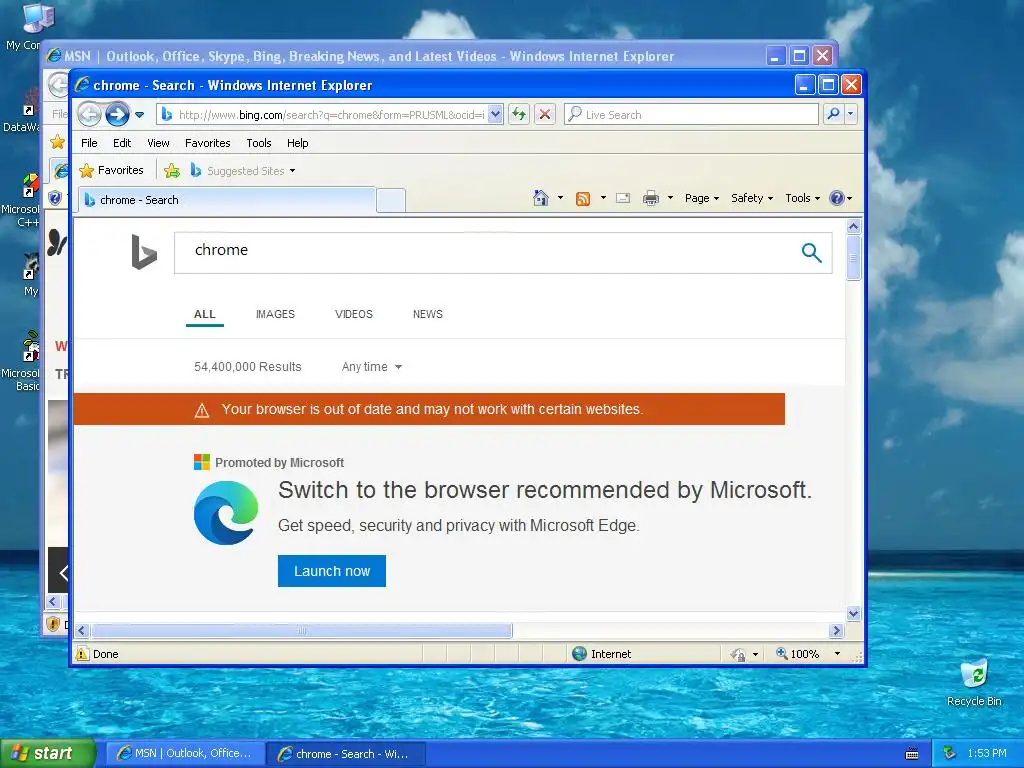Open the Edit menu

point(121,143)
